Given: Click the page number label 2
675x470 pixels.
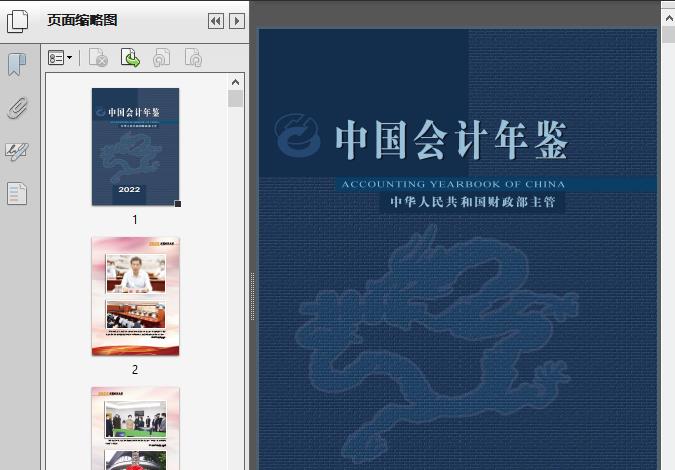Looking at the screenshot, I should click(x=135, y=369).
